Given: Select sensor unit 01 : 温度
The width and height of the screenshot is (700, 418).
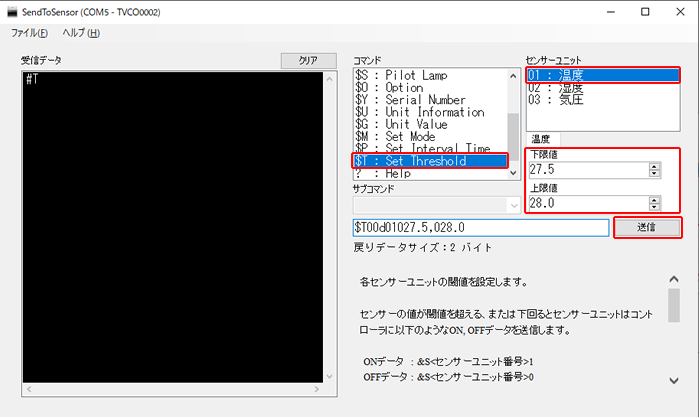Looking at the screenshot, I should point(603,75).
